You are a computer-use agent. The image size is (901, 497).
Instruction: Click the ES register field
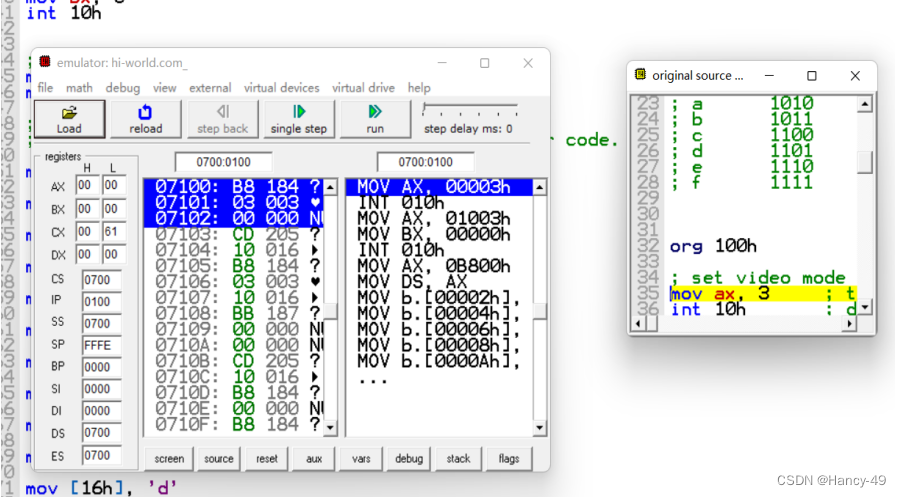click(x=102, y=456)
